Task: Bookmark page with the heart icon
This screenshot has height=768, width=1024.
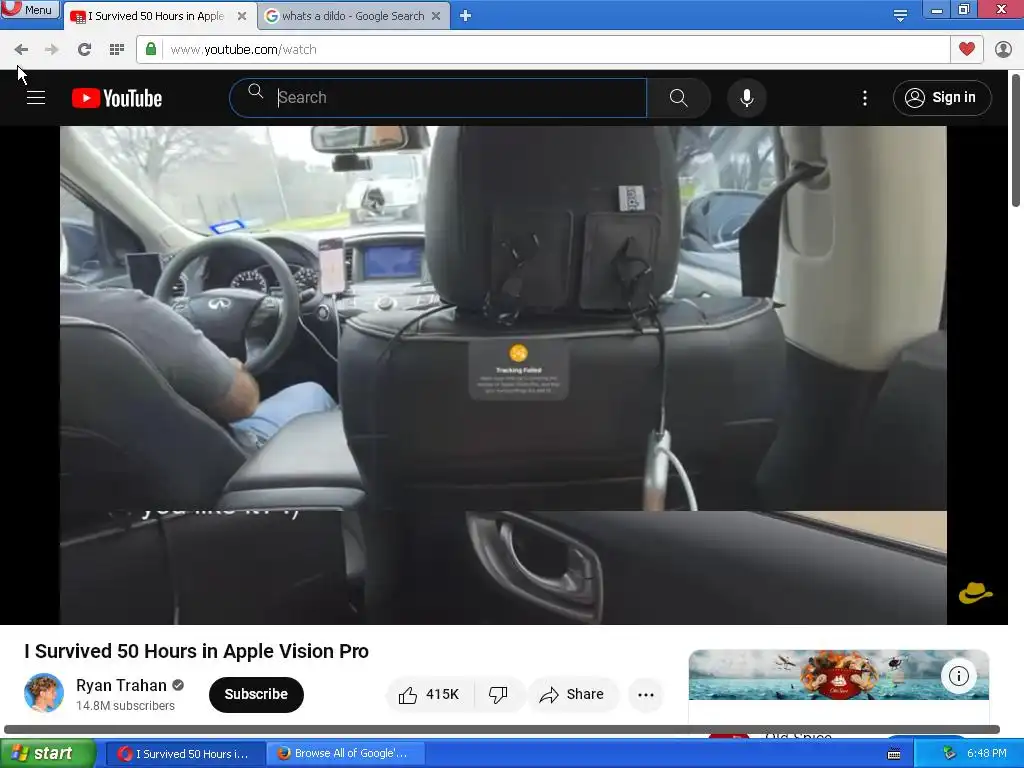Action: click(x=967, y=49)
